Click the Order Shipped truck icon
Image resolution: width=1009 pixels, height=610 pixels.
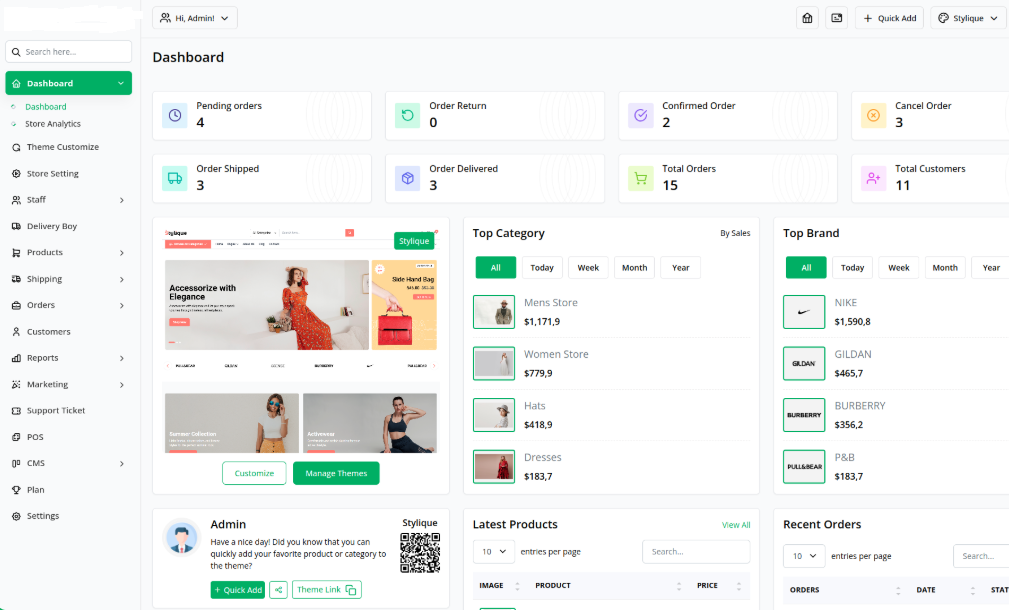pos(175,178)
